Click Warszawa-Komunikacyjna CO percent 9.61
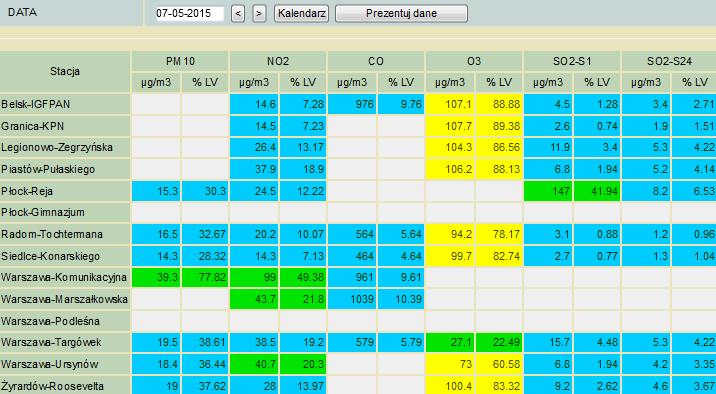The width and height of the screenshot is (716, 394). 401,278
